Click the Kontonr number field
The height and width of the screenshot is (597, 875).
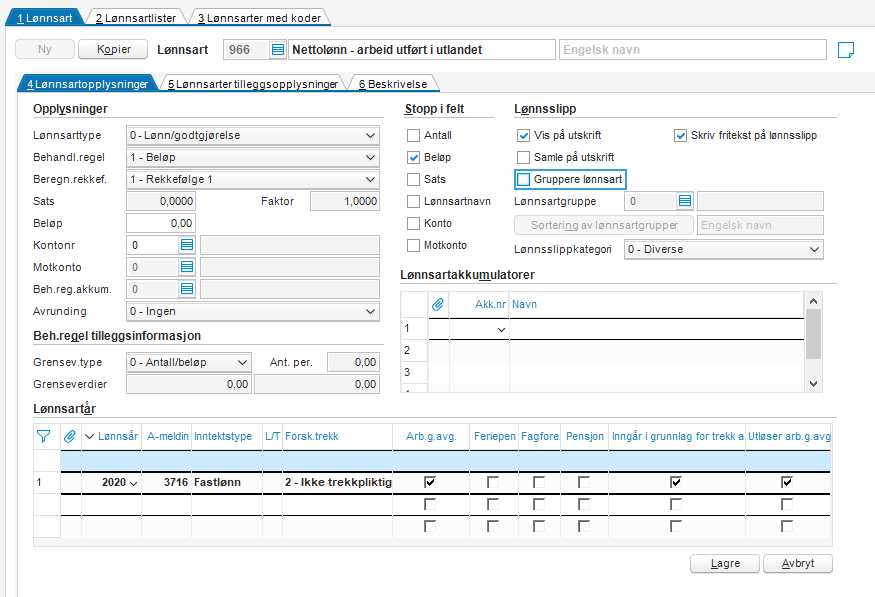[153, 245]
